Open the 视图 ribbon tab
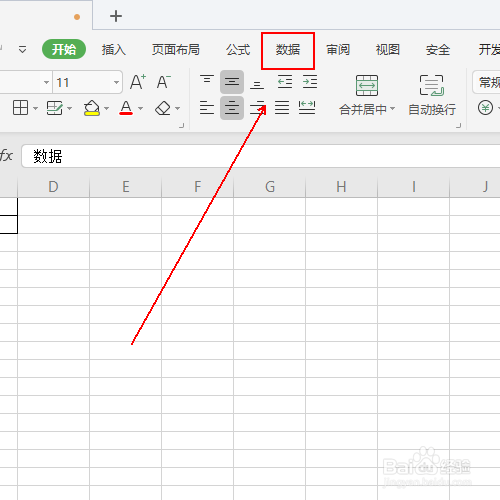Viewport: 500px width, 500px height. pos(388,50)
